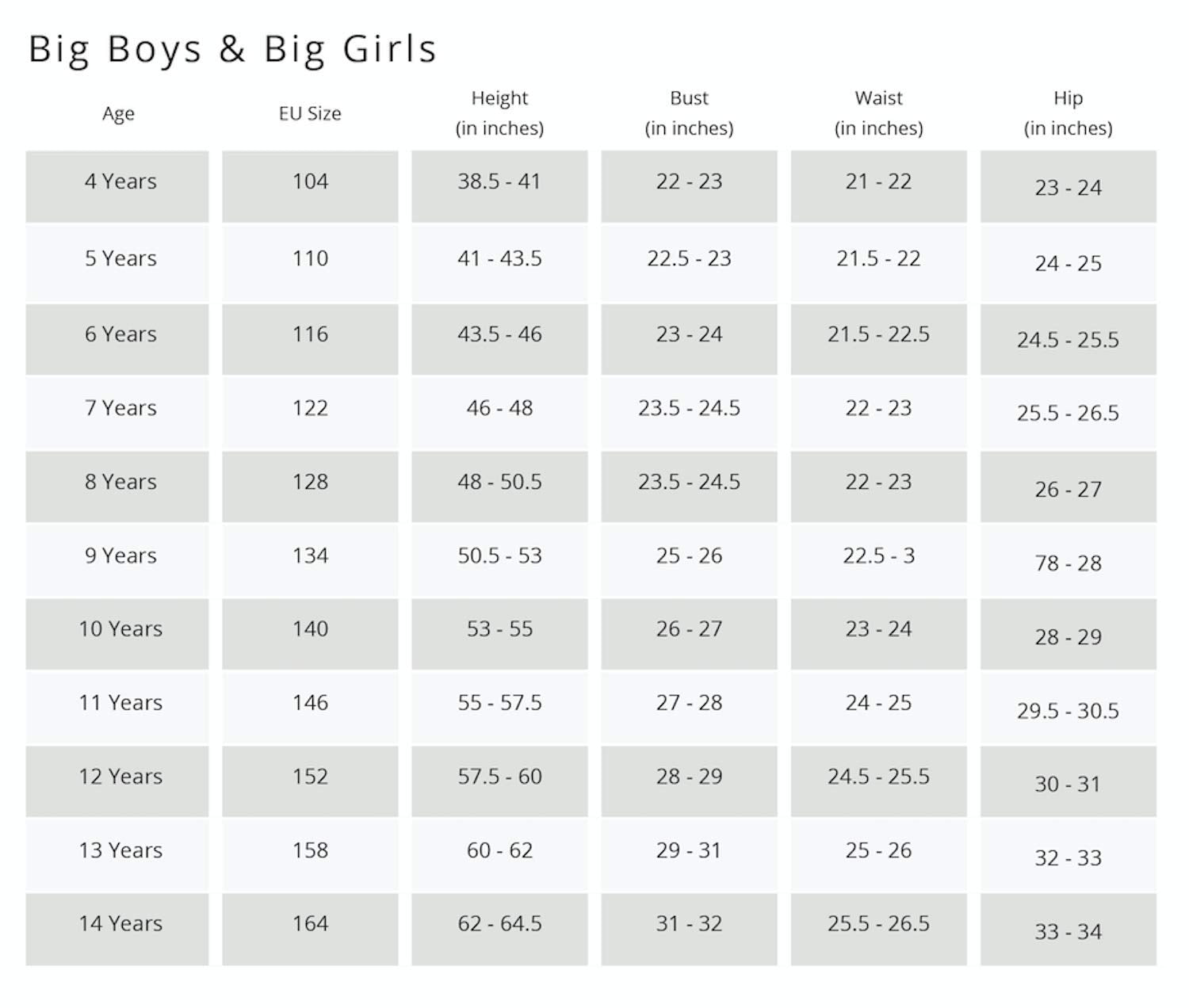Select the EU size 110 cell
1189x1008 pixels.
pyautogui.click(x=310, y=258)
